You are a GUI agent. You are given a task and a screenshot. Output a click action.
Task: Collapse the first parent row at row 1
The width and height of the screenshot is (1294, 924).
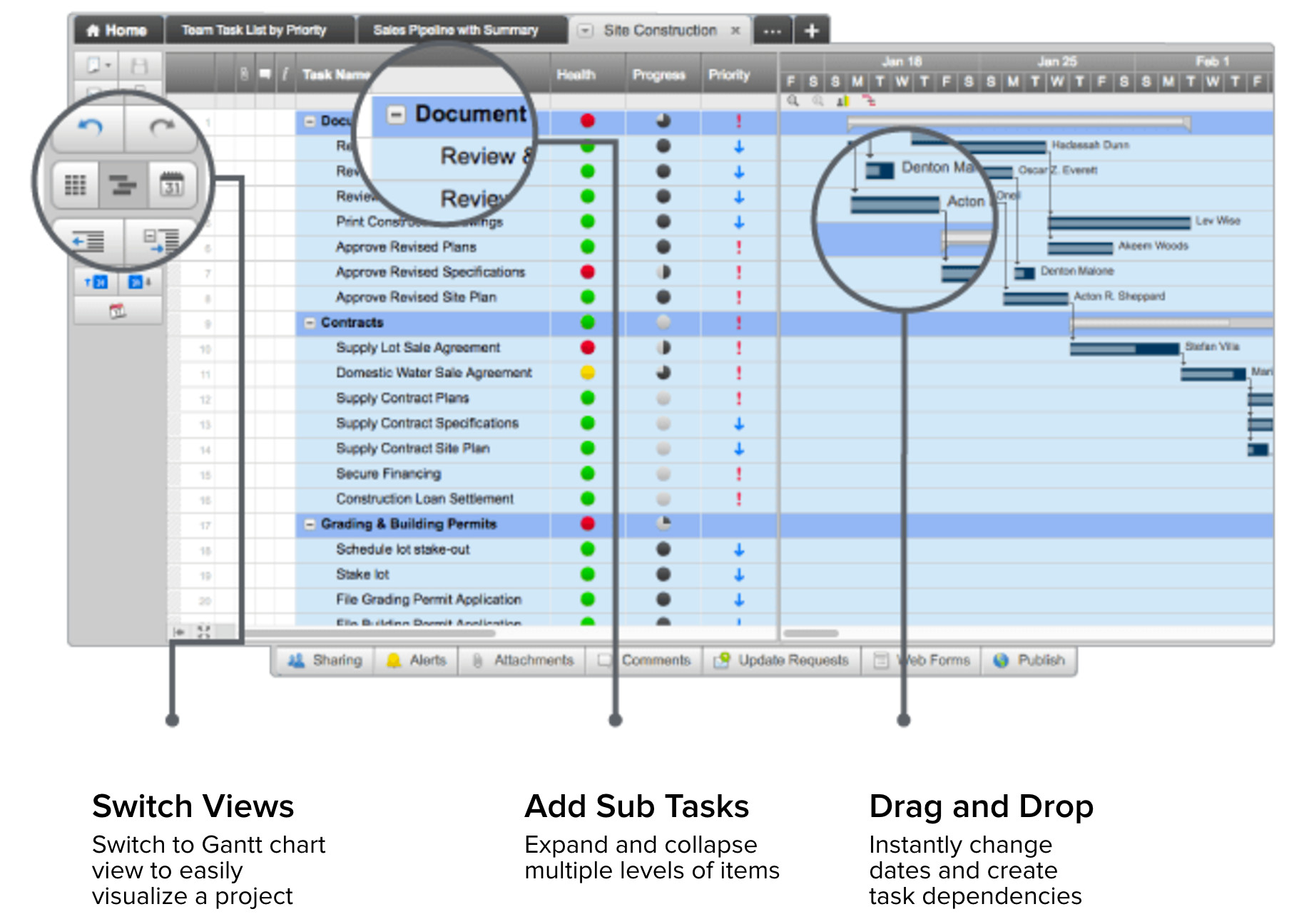(x=310, y=121)
